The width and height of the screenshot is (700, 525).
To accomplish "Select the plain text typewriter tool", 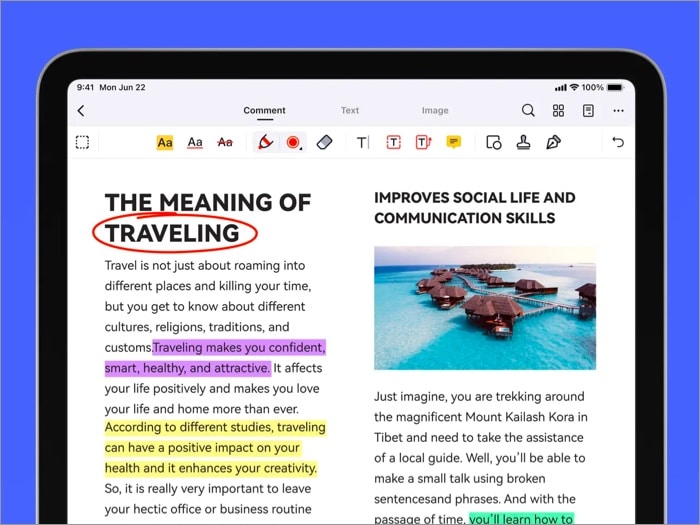I will [363, 143].
